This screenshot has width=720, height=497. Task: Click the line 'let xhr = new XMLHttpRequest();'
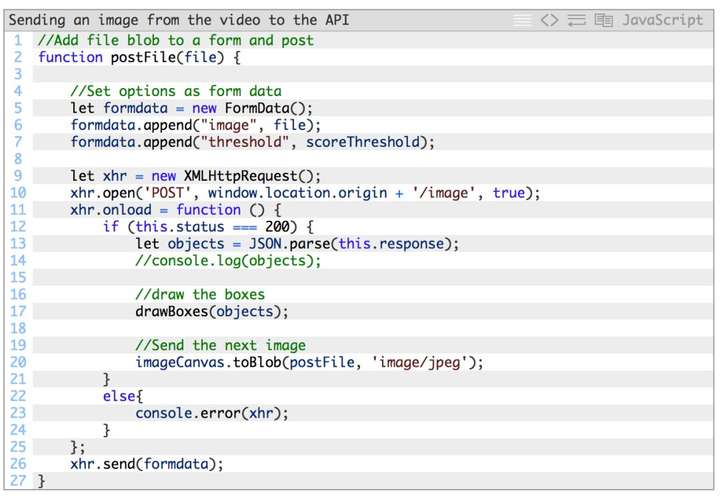(x=196, y=176)
